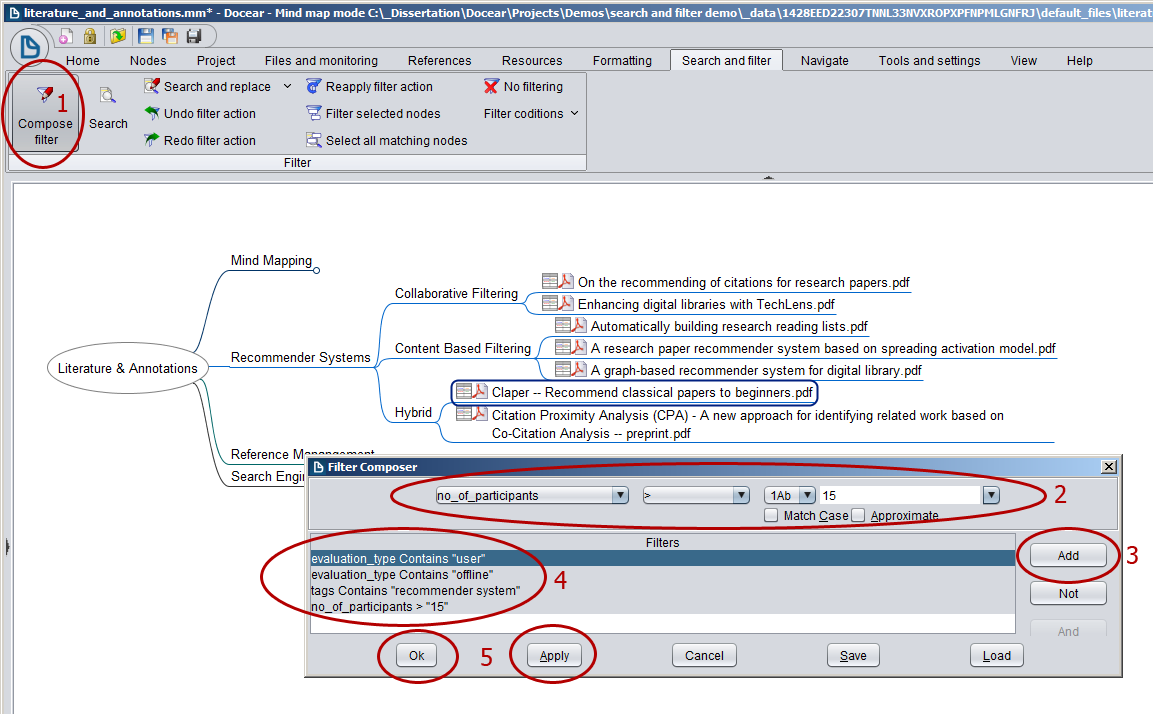
Task: Collapse the ribbon with the small arrow
Action: 768,177
